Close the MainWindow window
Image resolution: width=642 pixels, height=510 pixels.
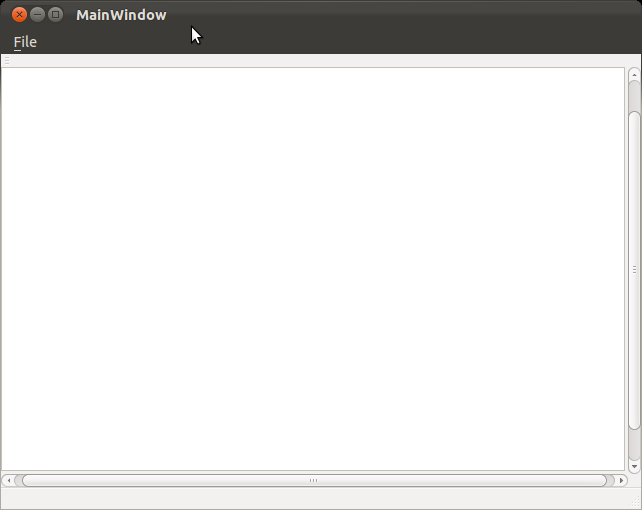19,15
